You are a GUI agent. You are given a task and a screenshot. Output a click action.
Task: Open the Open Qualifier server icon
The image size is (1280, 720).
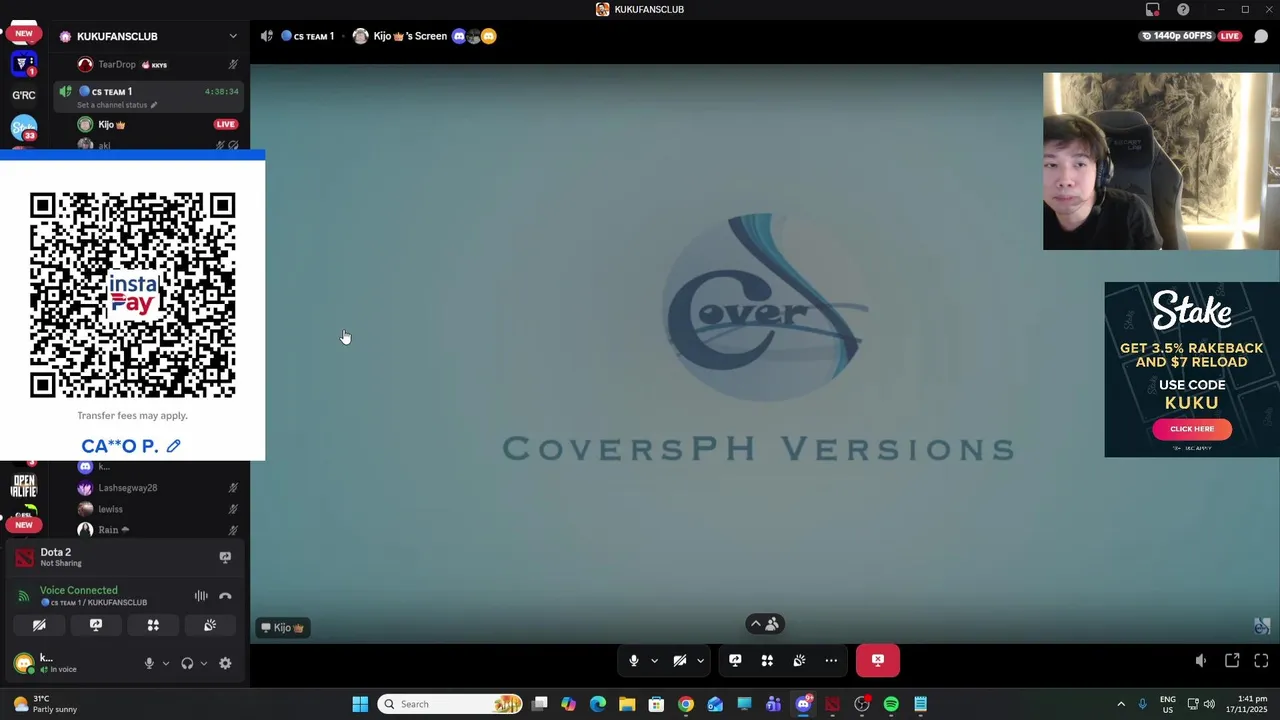click(x=24, y=486)
